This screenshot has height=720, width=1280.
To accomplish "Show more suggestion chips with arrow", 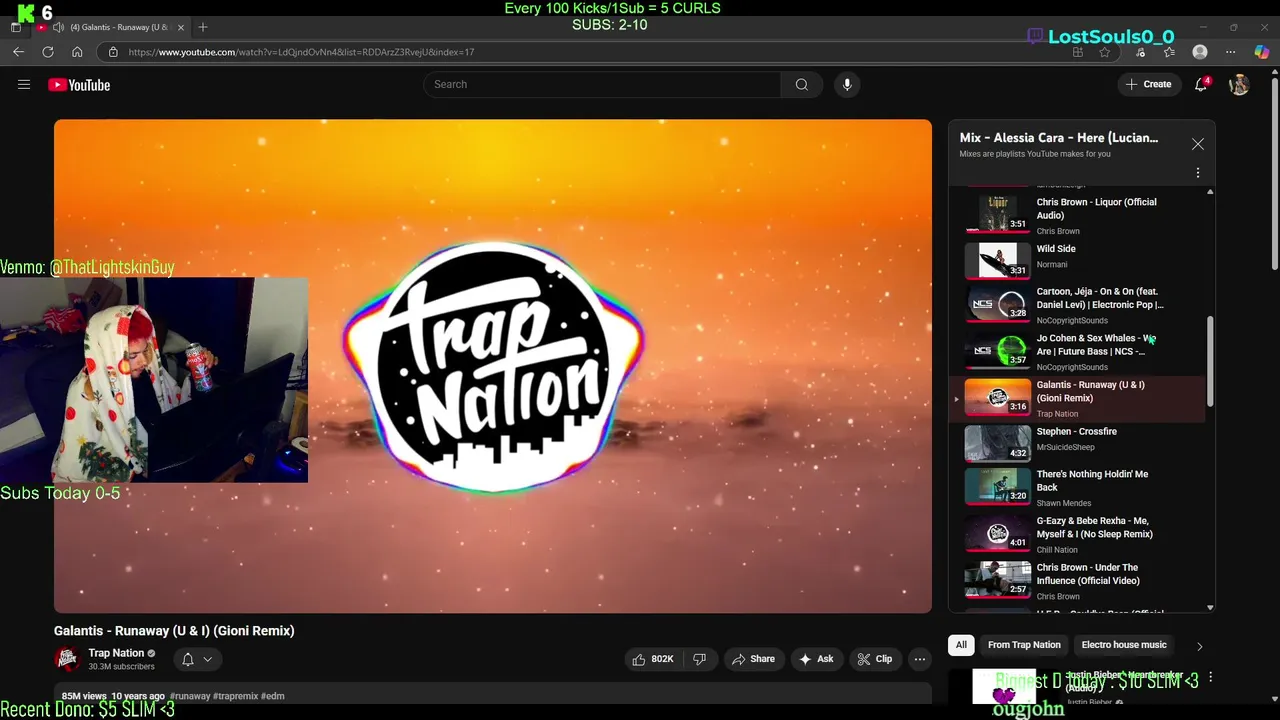I will (1199, 646).
